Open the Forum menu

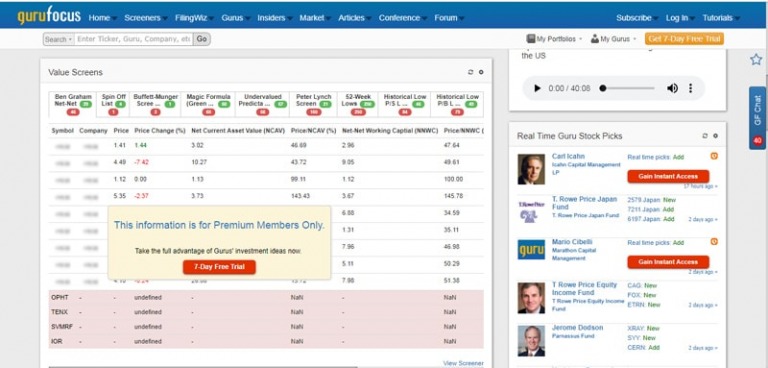(449, 18)
